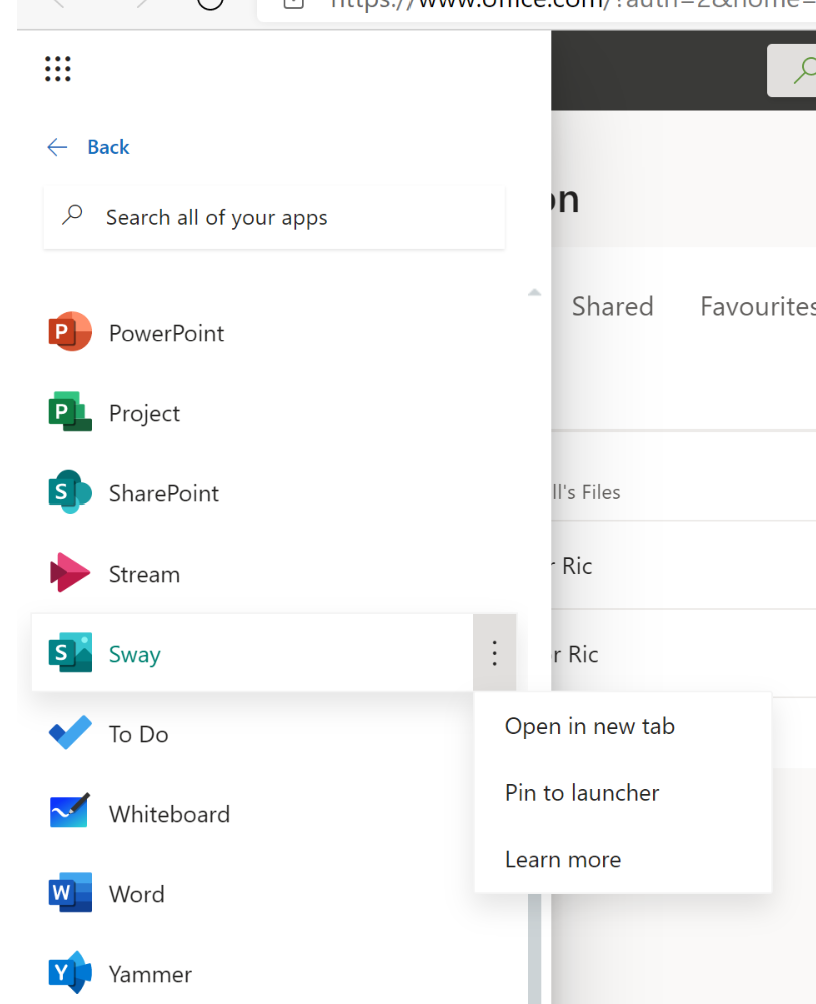
Task: Toggle the app launcher waffle grid
Action: click(58, 69)
